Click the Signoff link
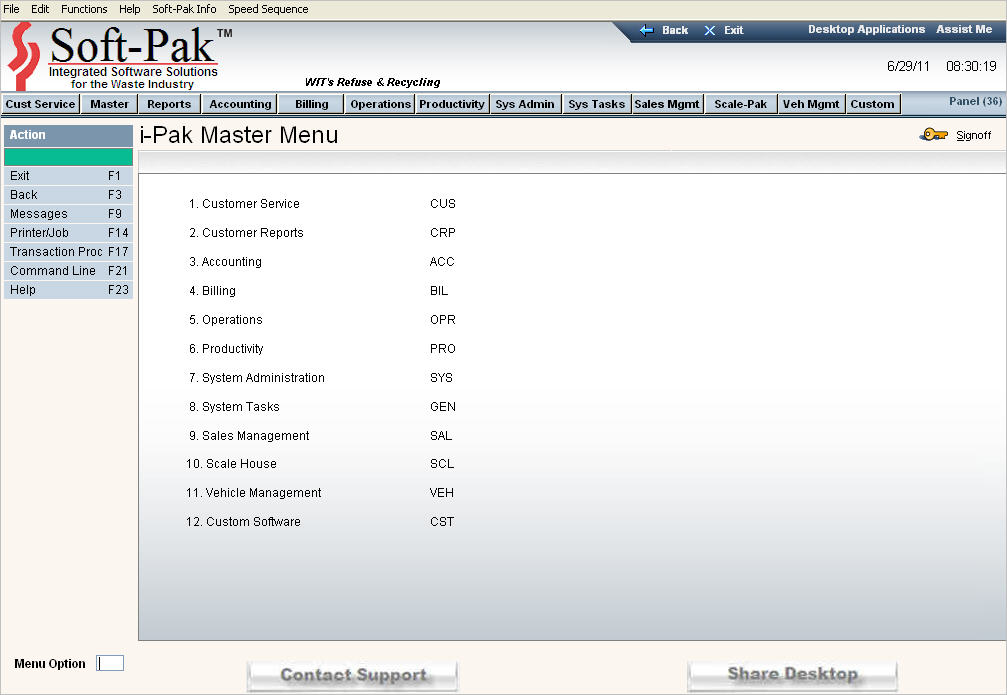 [x=974, y=136]
